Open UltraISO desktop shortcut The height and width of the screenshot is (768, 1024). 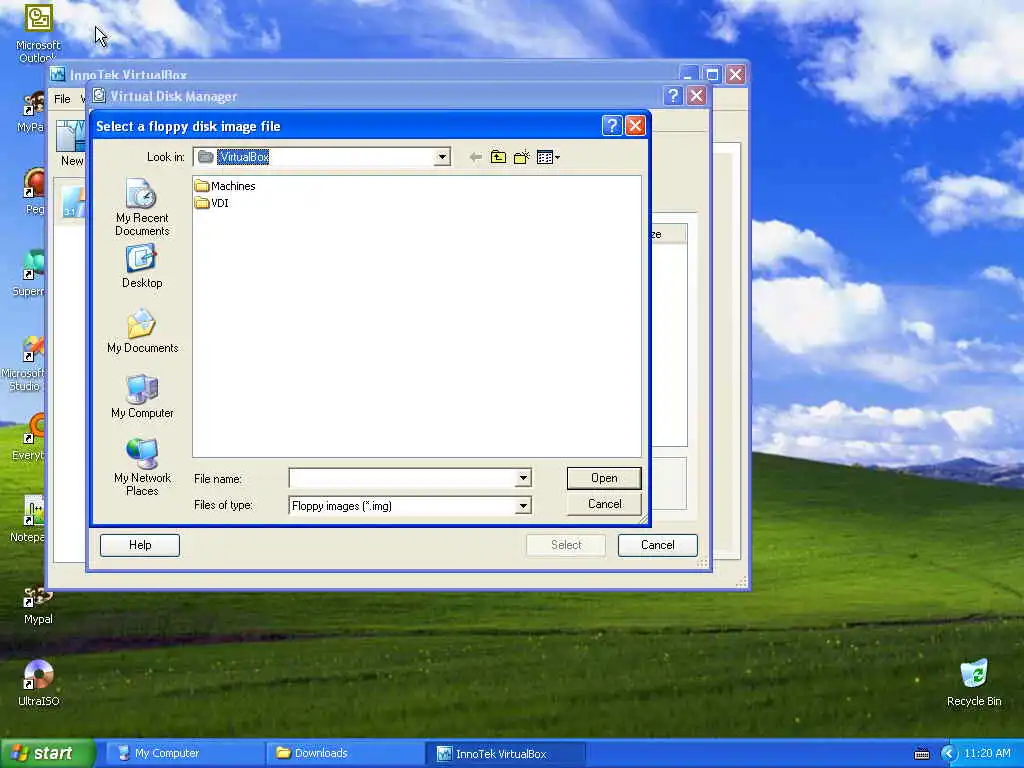(38, 683)
